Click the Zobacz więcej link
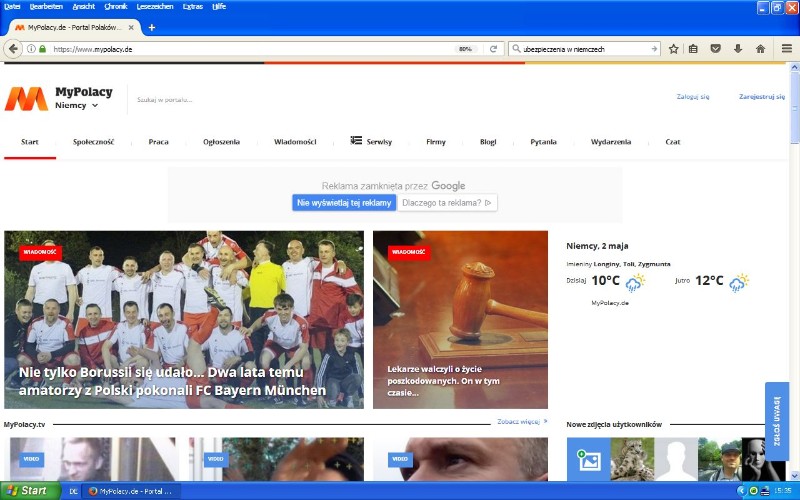 pyautogui.click(x=521, y=422)
